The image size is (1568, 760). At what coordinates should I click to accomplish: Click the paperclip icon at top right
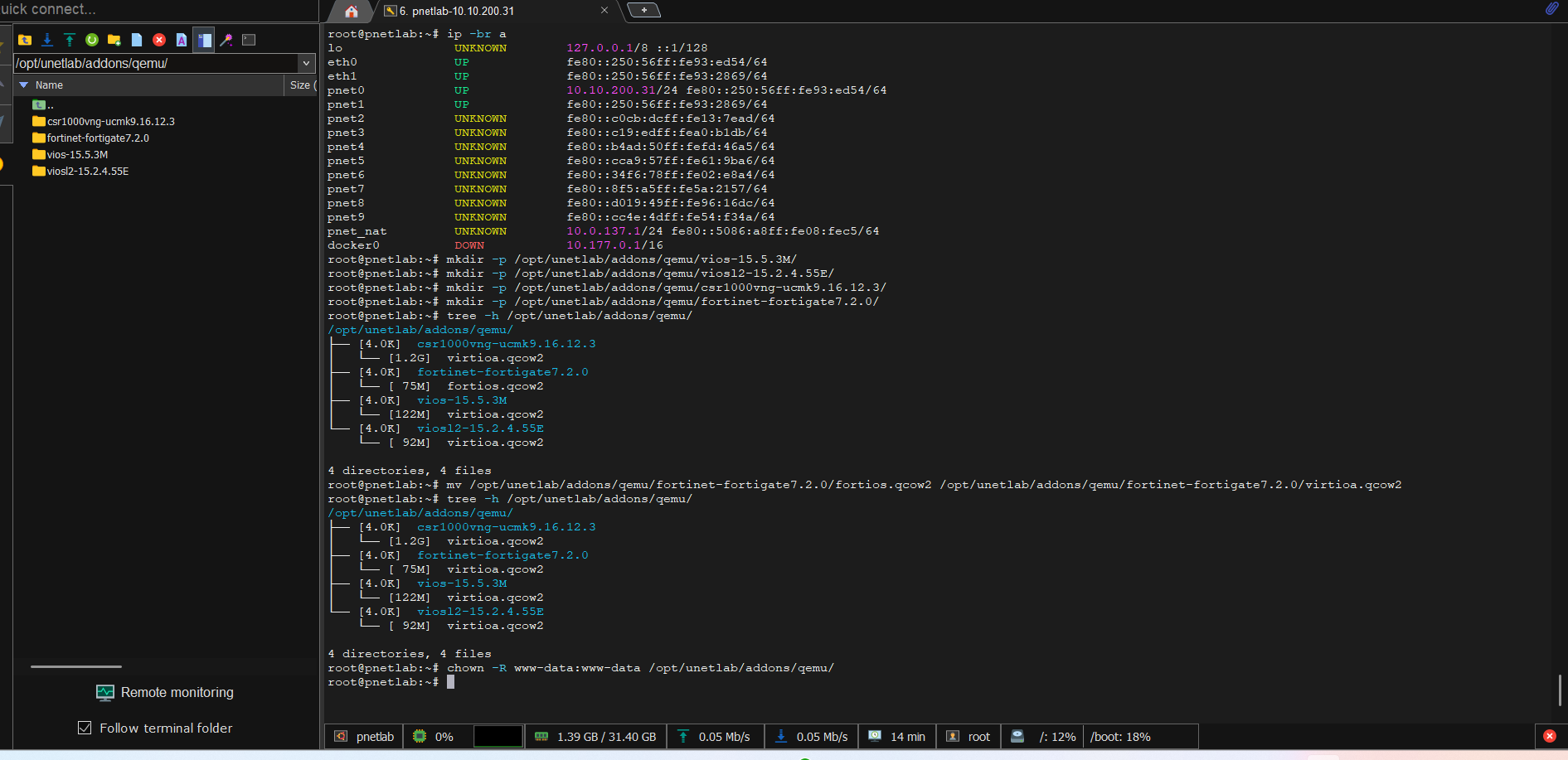click(1552, 9)
